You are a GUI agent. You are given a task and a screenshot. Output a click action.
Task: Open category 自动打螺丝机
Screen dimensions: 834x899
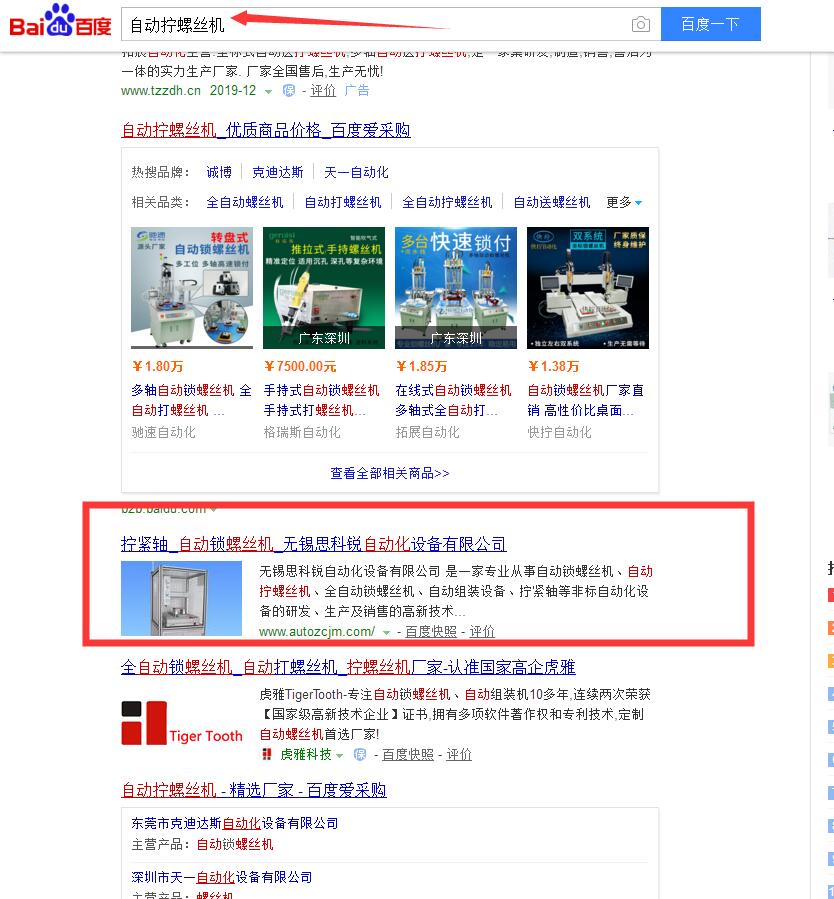click(x=343, y=202)
